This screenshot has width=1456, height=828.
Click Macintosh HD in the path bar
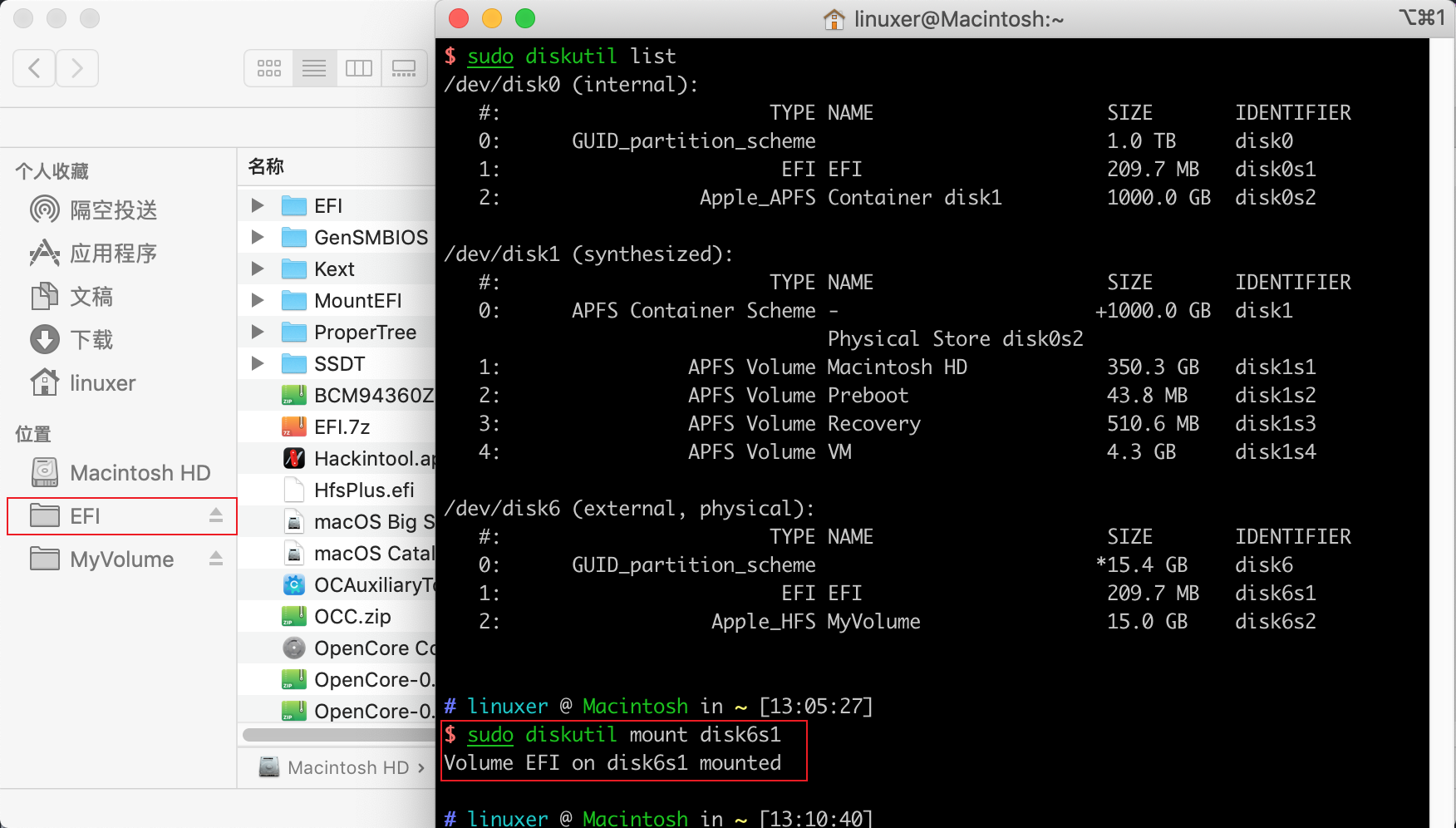(x=347, y=767)
